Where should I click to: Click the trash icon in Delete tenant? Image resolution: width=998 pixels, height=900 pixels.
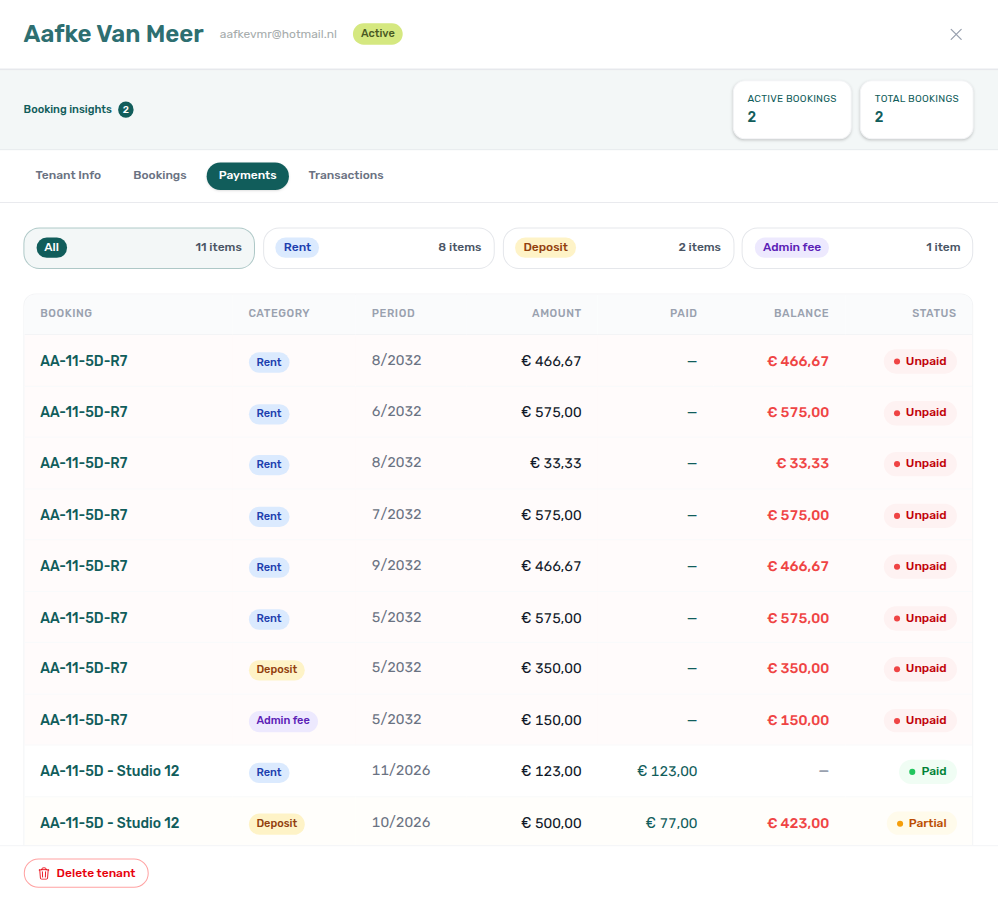click(x=44, y=873)
